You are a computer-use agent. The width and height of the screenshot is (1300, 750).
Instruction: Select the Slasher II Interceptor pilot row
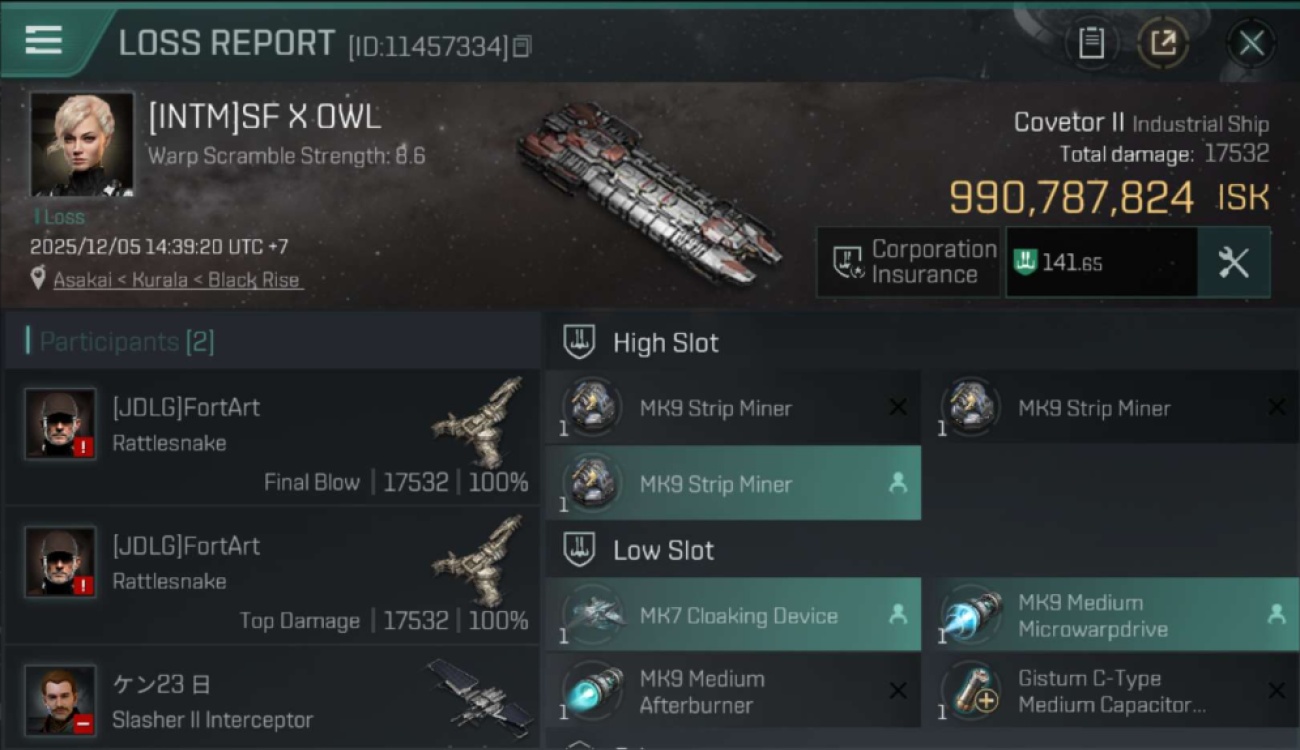272,702
